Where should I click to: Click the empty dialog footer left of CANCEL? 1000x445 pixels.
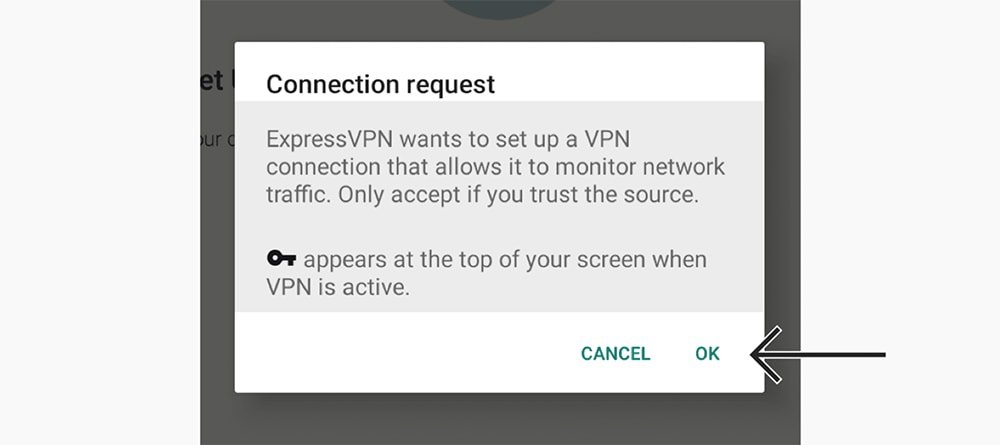(x=402, y=354)
